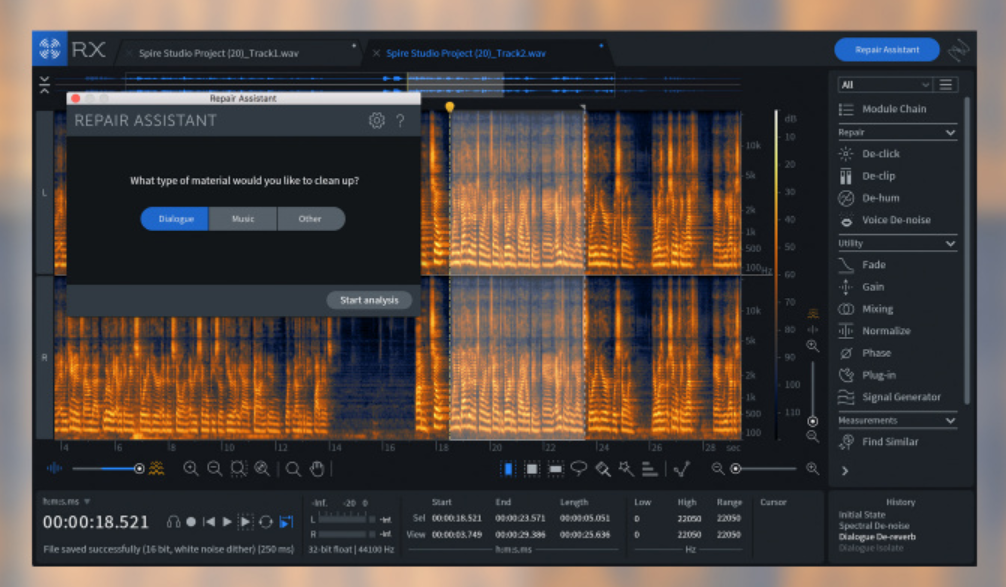This screenshot has height=587, width=1006.
Task: Select Spectral De-noise in History
Action: click(874, 526)
